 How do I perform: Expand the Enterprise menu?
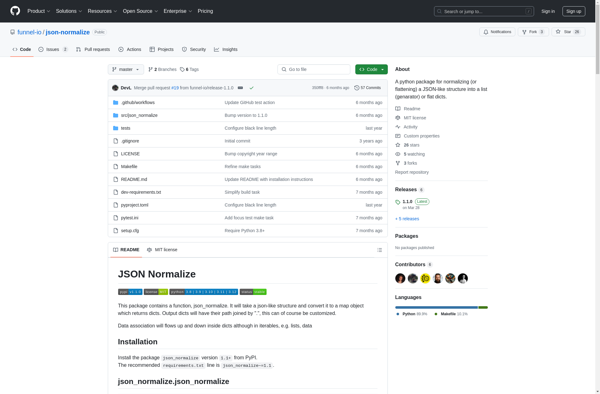pos(178,11)
